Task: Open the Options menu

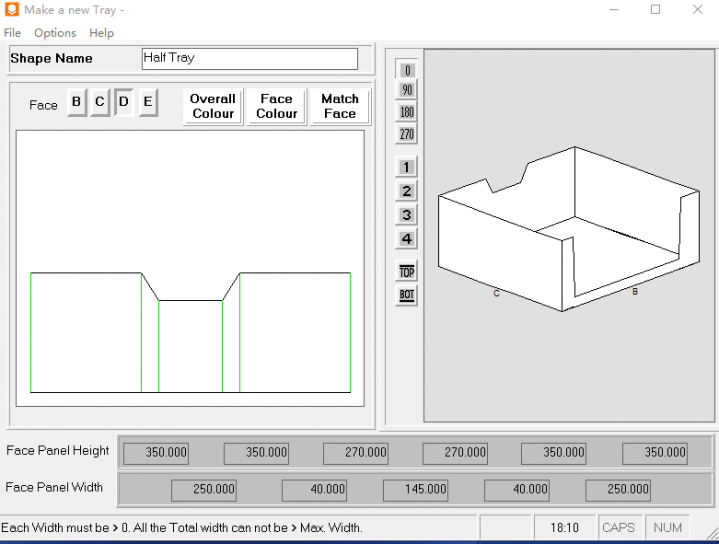Action: pyautogui.click(x=55, y=33)
